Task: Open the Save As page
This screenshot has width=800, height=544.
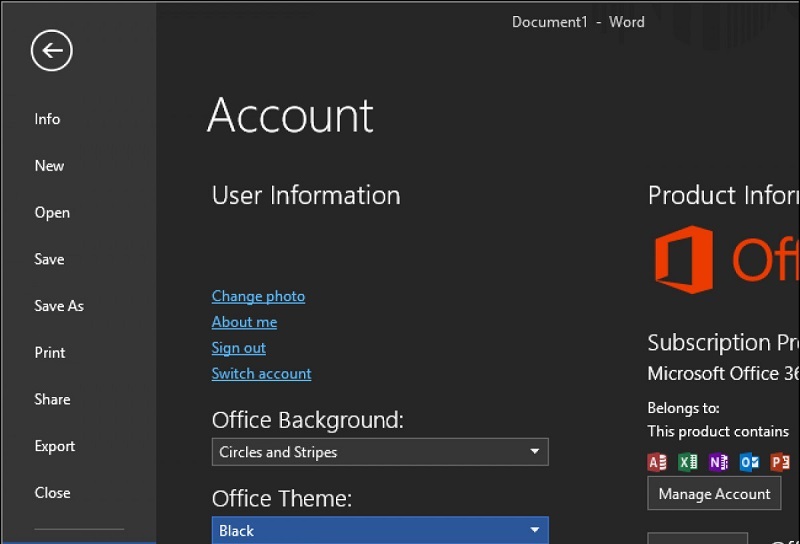Action: point(59,306)
